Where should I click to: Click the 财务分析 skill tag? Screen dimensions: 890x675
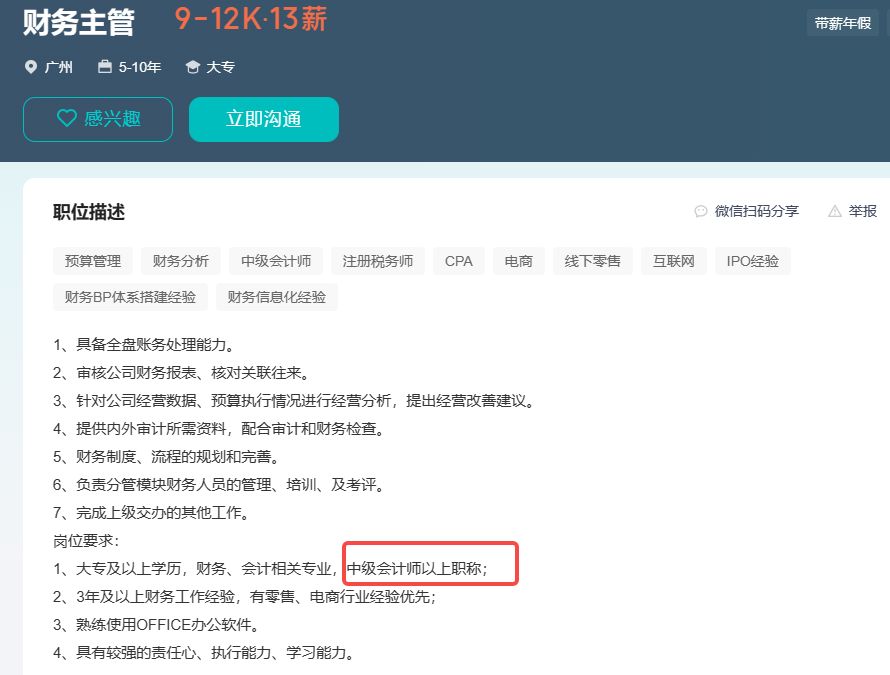[180, 260]
